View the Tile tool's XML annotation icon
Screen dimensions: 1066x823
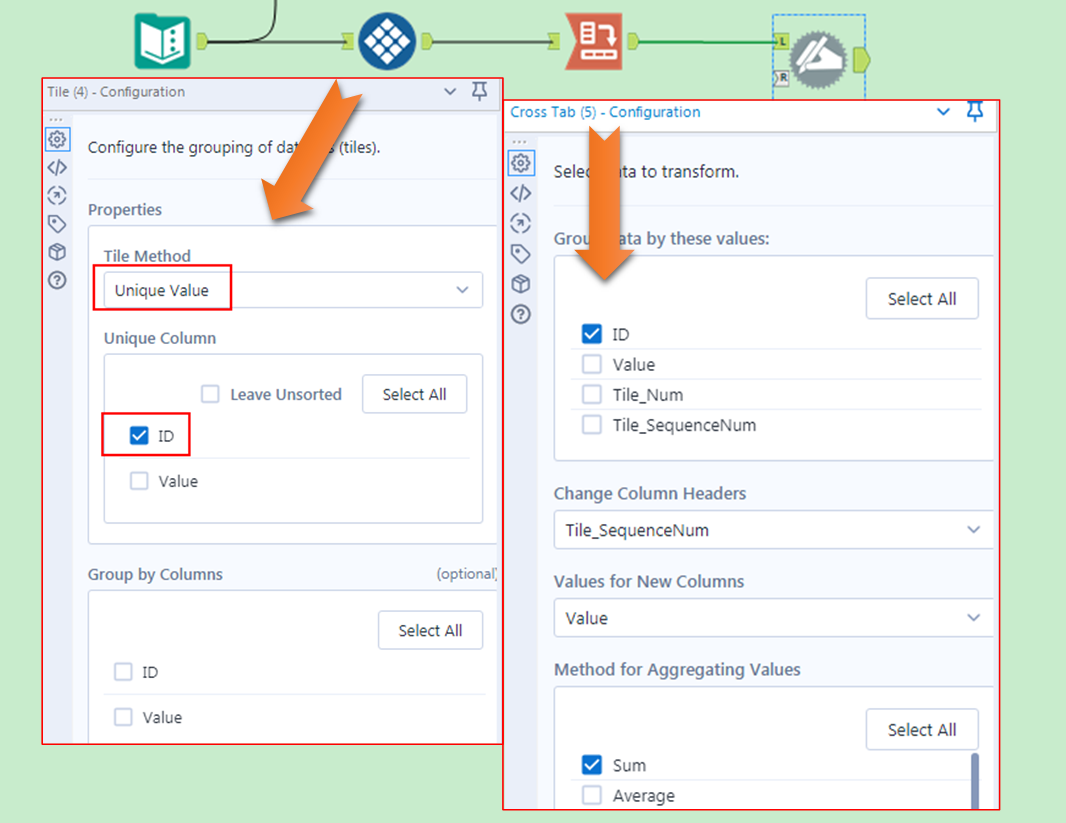click(x=57, y=167)
